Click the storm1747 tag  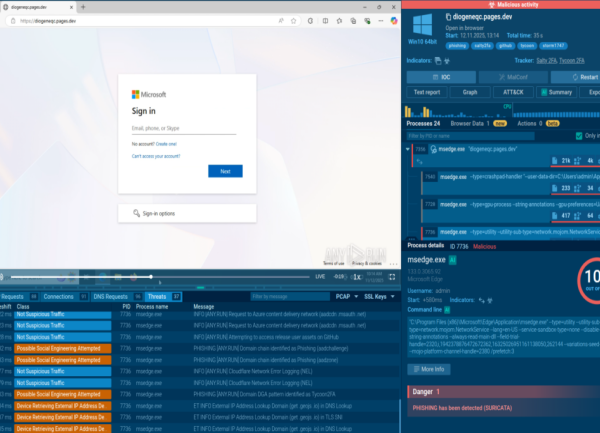pyautogui.click(x=553, y=46)
